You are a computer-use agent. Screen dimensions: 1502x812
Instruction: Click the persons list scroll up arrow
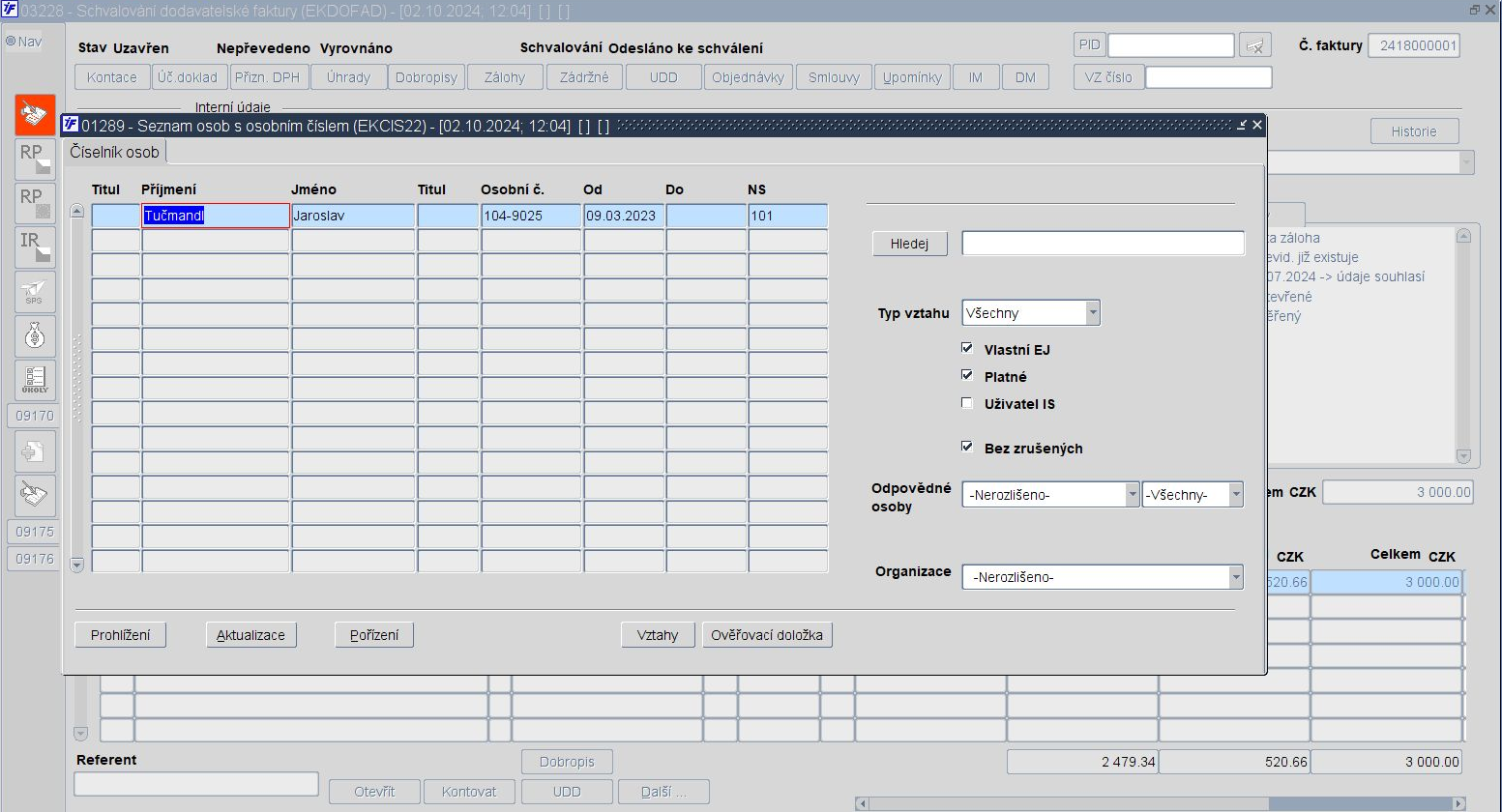(77, 211)
